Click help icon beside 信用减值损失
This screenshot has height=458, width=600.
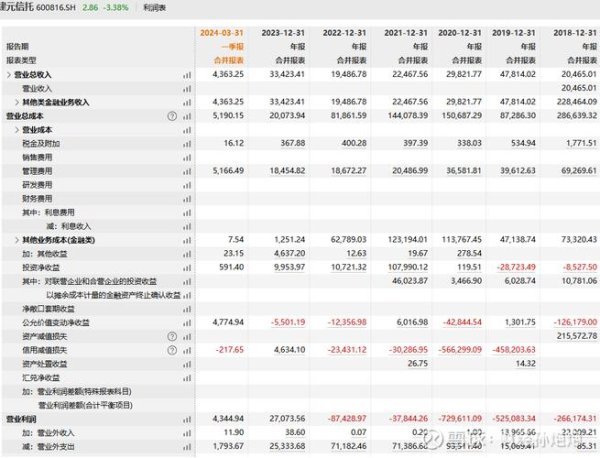[x=172, y=350]
